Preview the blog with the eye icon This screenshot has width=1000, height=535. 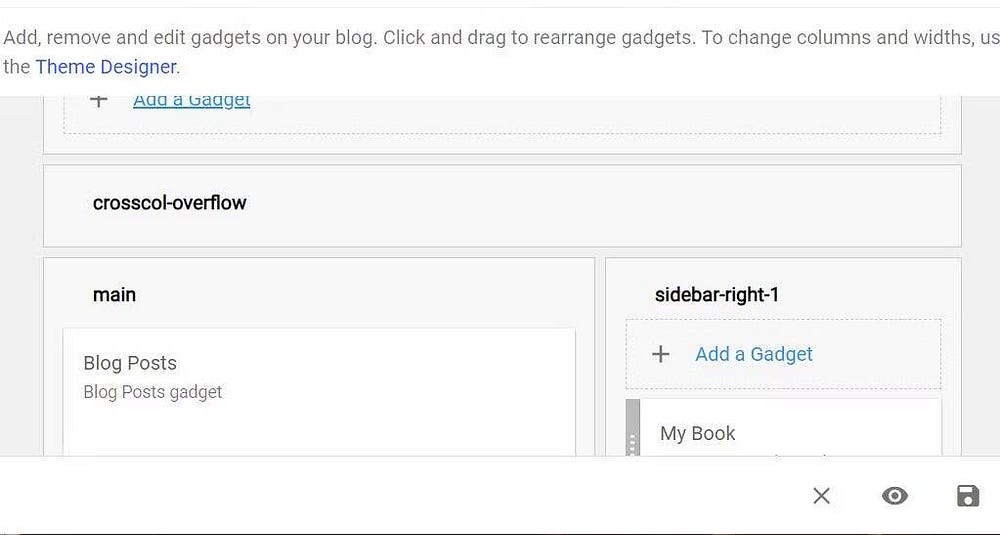(x=894, y=496)
